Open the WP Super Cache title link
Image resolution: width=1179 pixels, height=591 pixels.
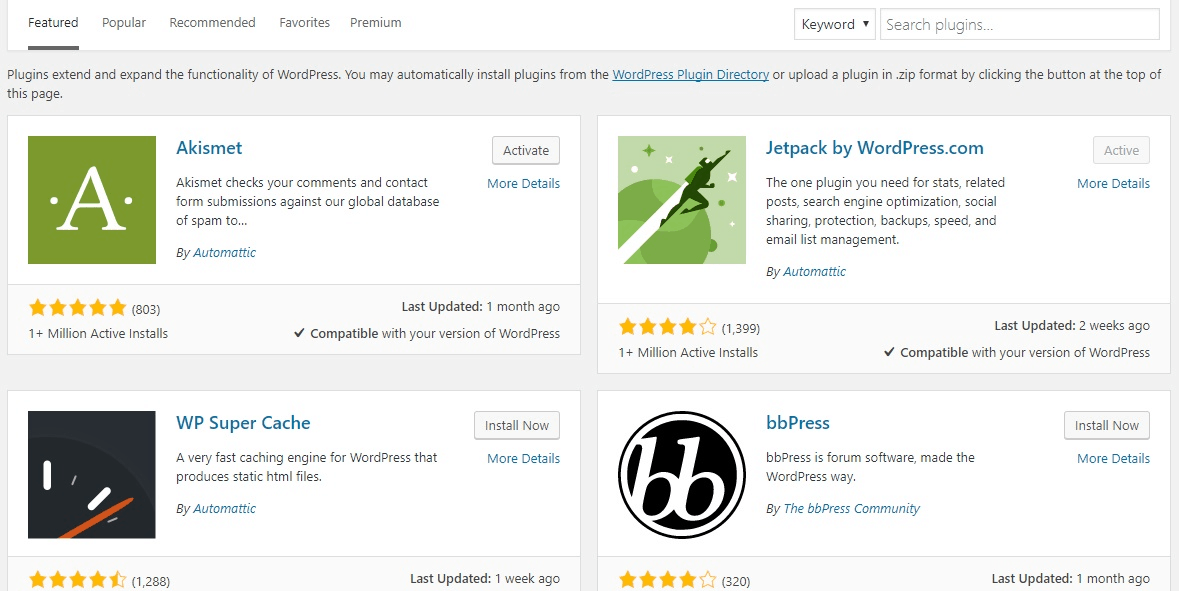243,423
